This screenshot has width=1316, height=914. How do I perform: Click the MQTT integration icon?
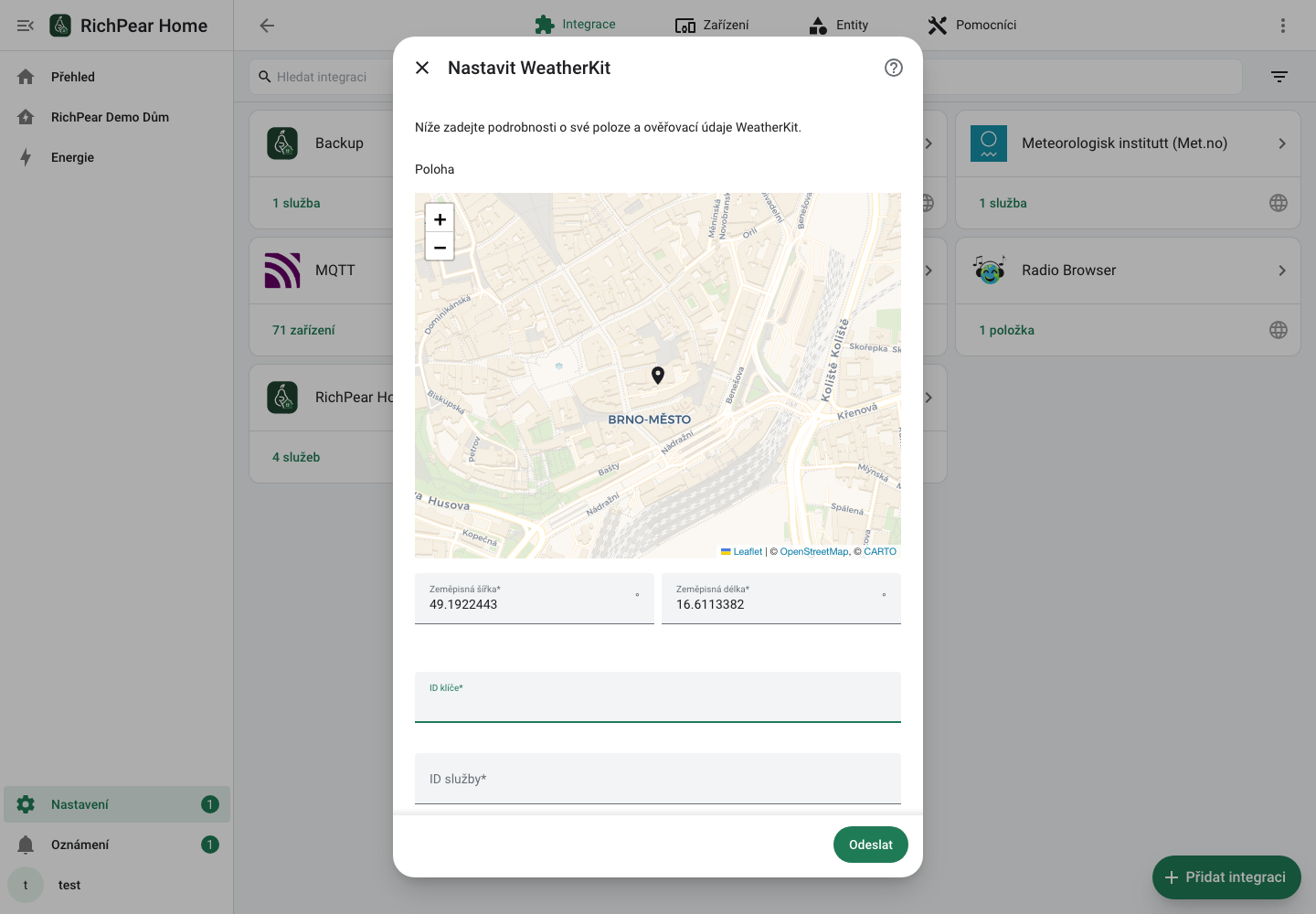pyautogui.click(x=282, y=271)
